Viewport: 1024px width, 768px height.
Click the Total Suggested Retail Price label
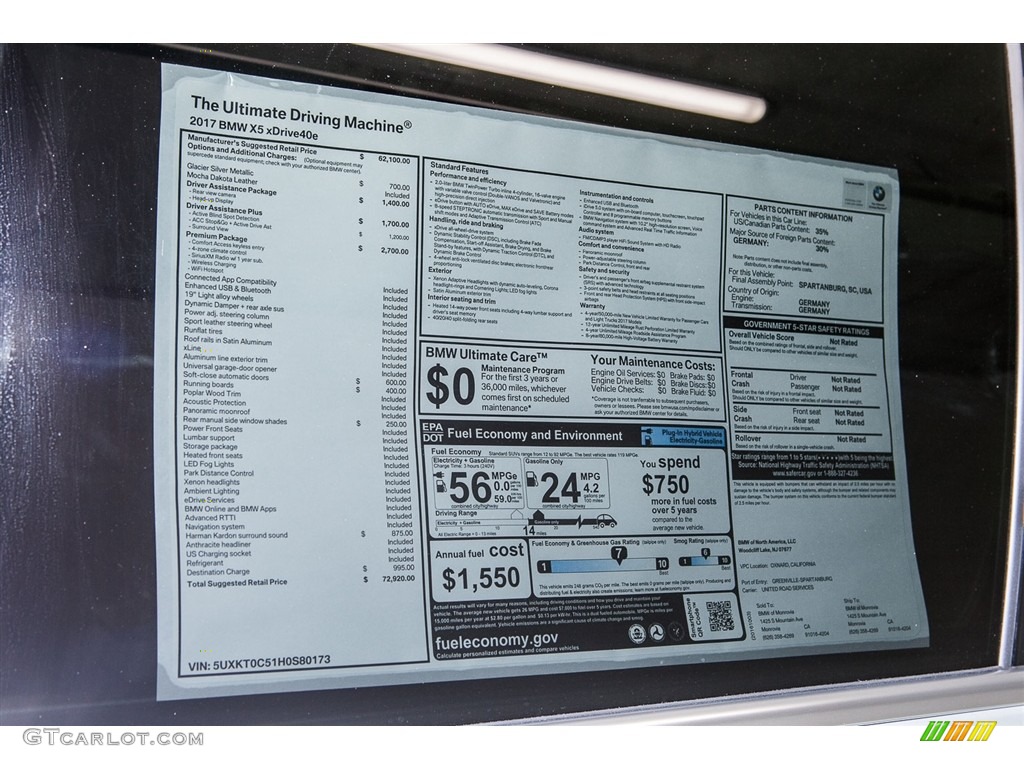pos(237,583)
